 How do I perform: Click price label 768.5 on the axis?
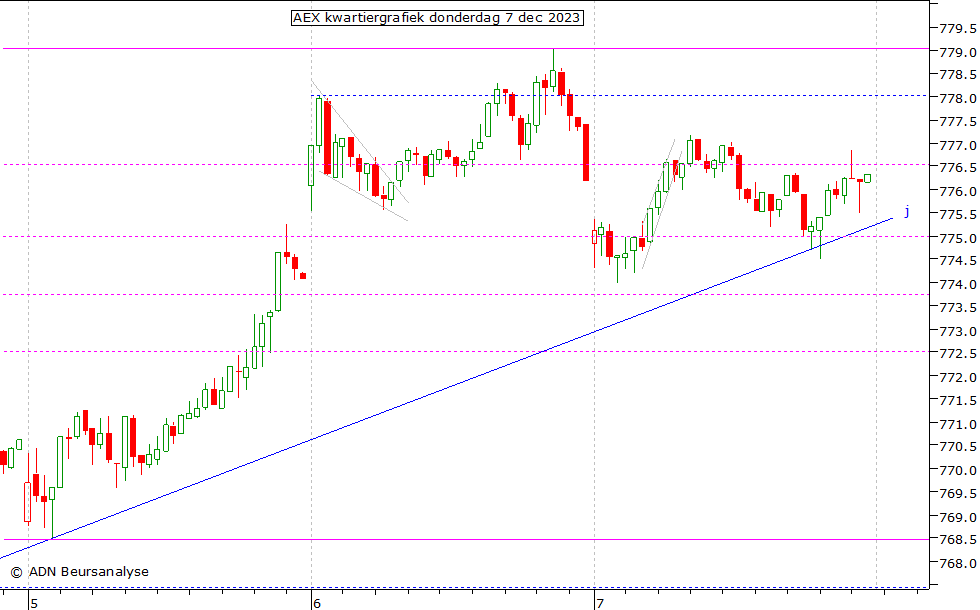pyautogui.click(x=958, y=541)
